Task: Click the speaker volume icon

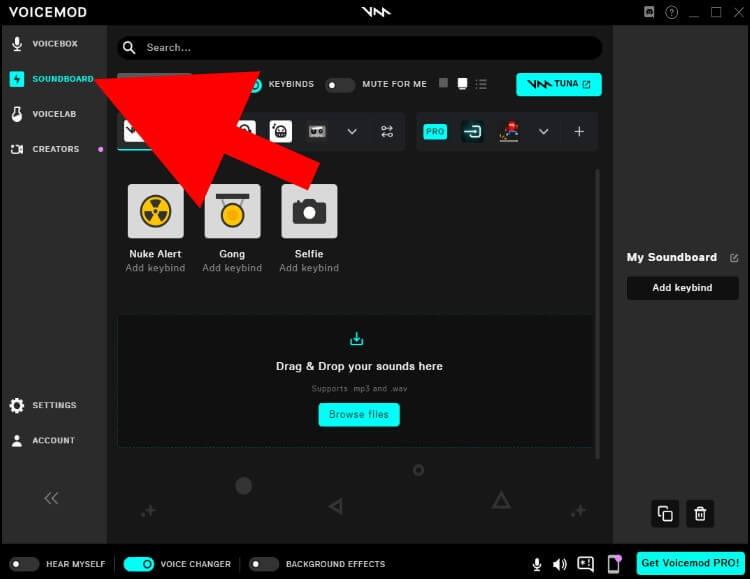Action: pyautogui.click(x=560, y=565)
